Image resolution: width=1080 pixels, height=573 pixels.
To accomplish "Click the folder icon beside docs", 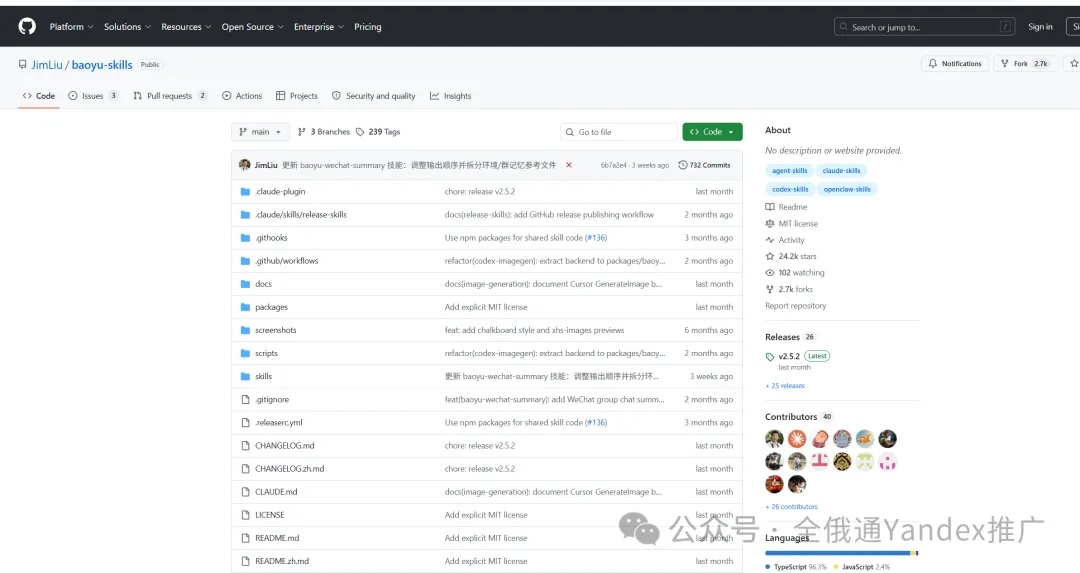I will pos(245,284).
